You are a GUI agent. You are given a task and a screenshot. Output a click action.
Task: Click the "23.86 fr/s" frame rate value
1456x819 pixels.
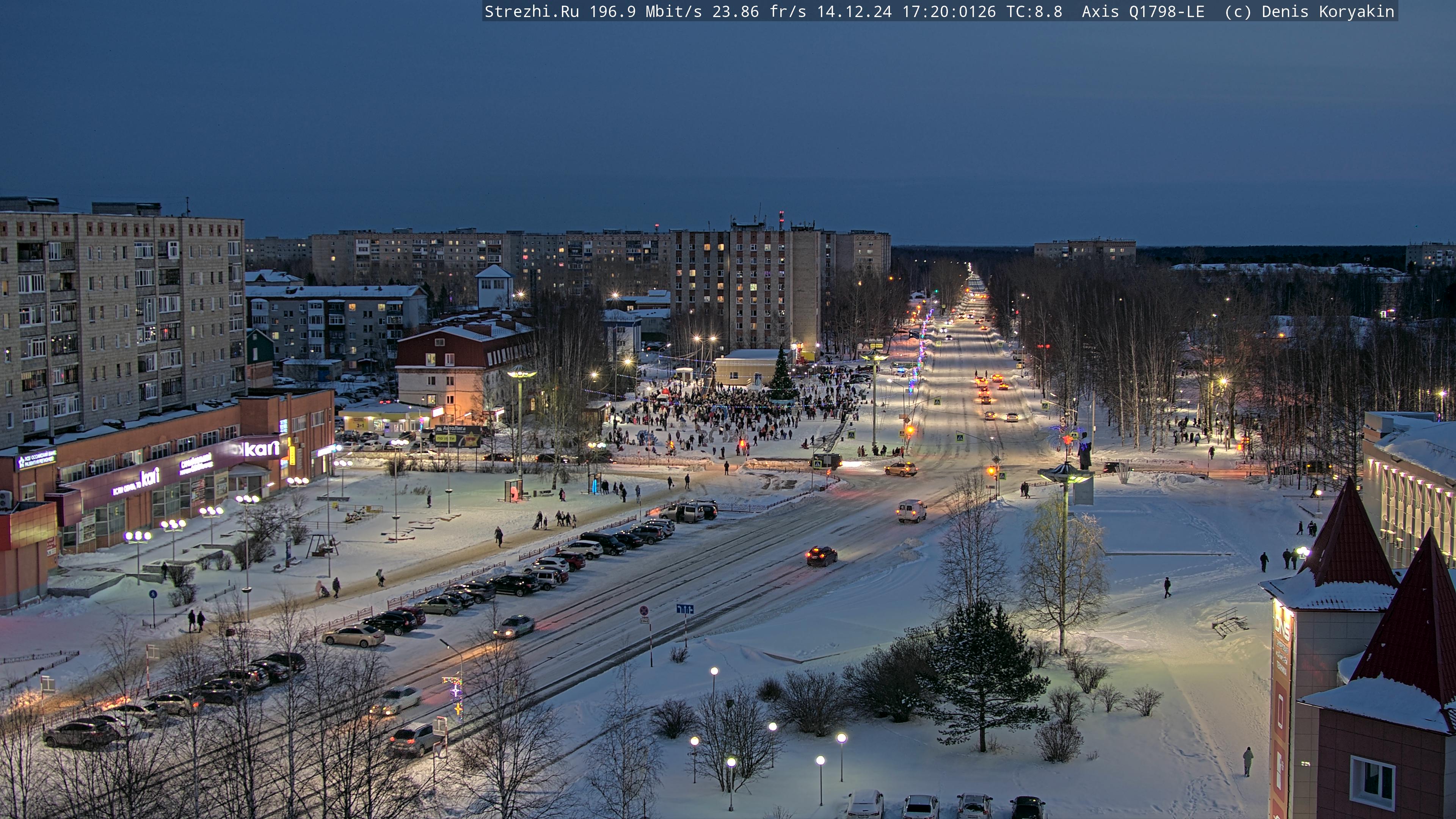pyautogui.click(x=759, y=12)
